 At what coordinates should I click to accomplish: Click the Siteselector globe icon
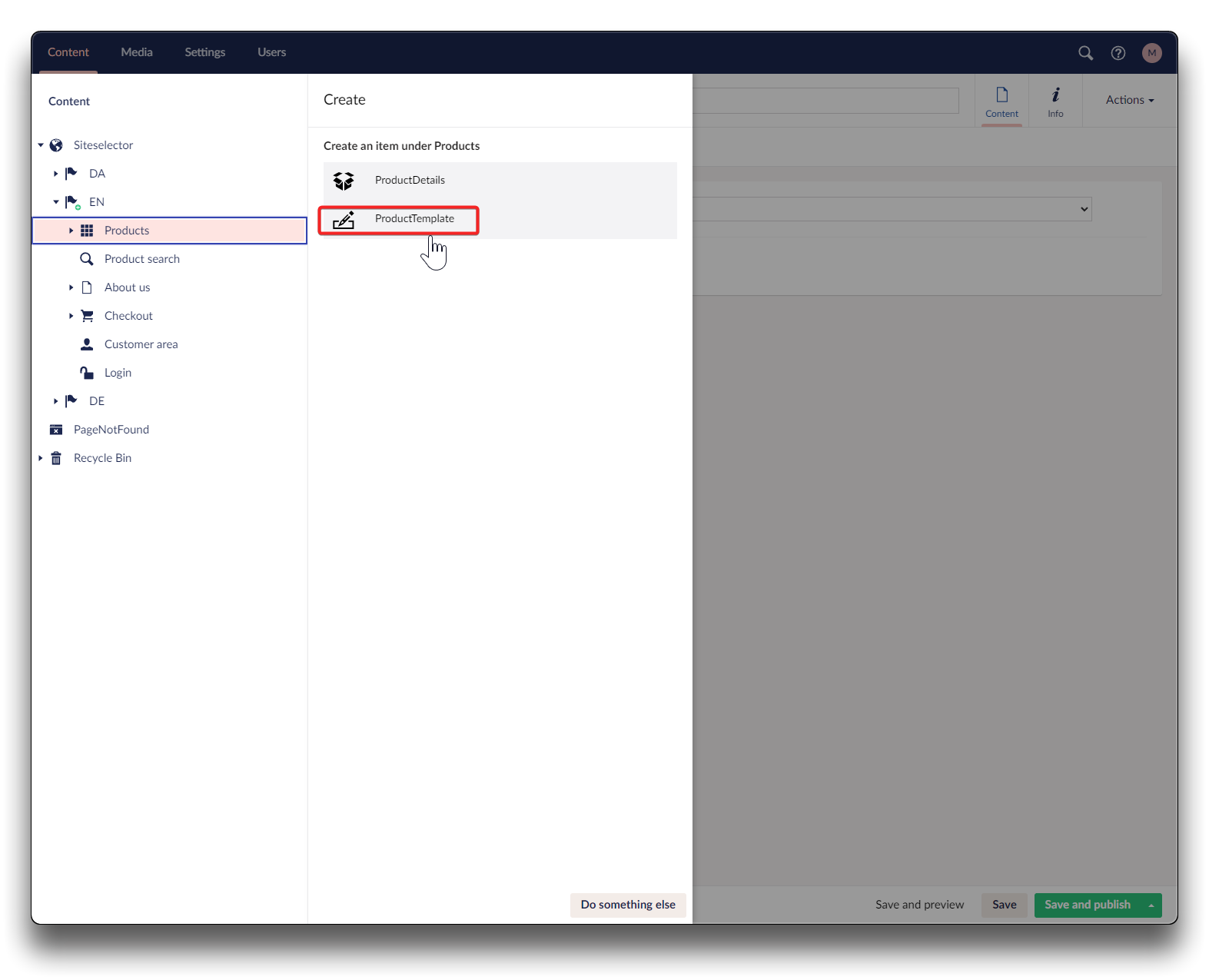coord(56,145)
